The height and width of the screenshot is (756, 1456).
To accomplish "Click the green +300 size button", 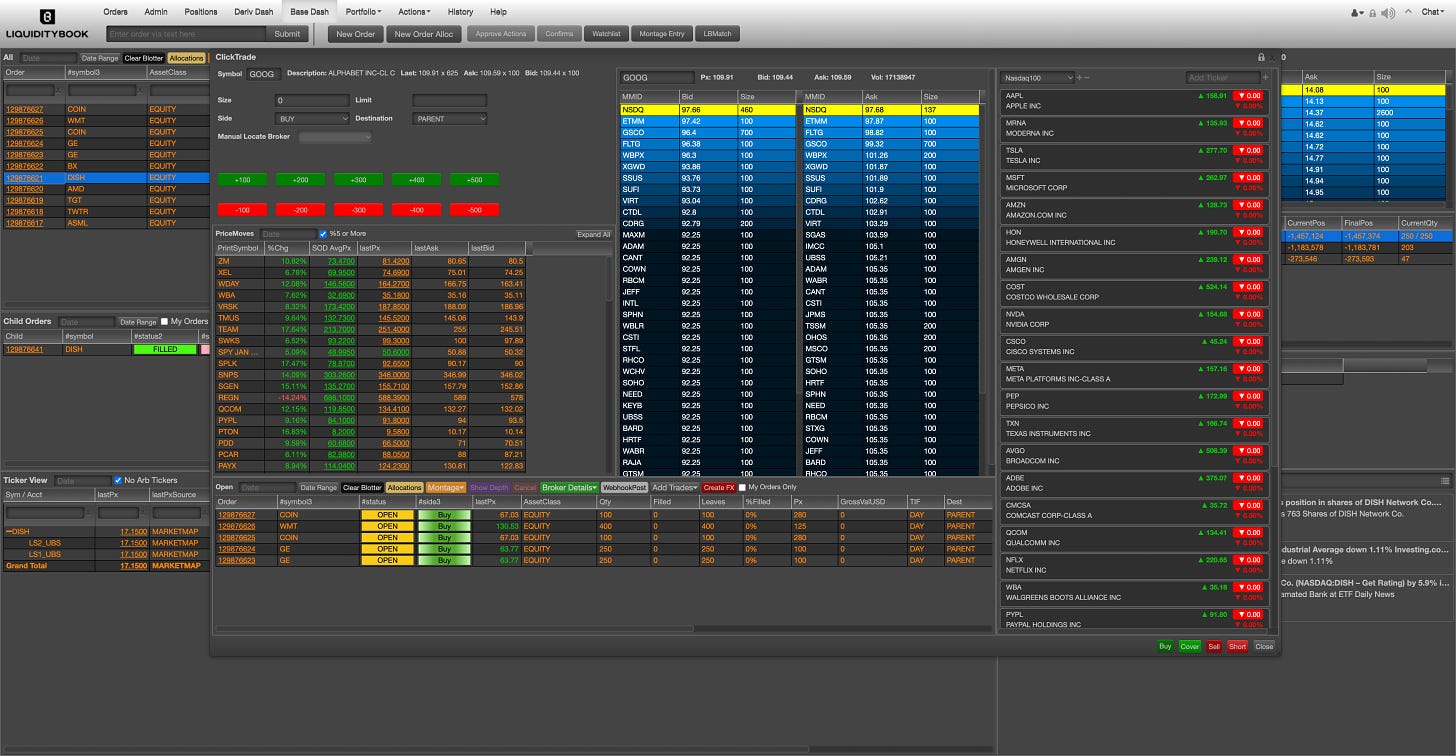I will 359,179.
